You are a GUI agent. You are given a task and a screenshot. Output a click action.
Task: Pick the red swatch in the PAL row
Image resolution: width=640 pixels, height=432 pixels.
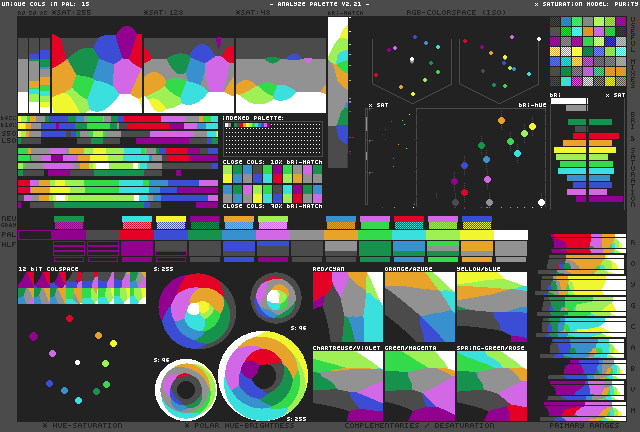tap(137, 233)
